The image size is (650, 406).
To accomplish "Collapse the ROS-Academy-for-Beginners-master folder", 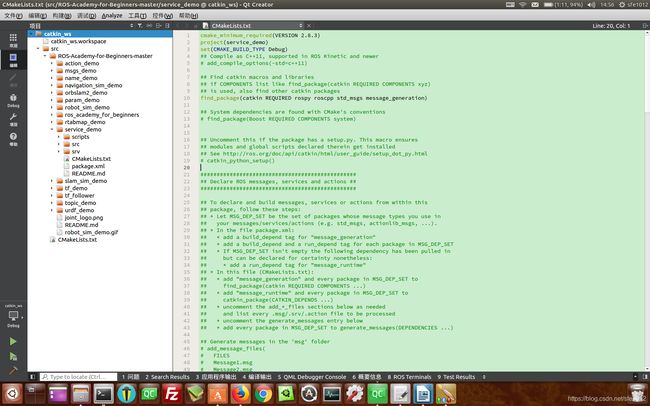I will [x=45, y=56].
